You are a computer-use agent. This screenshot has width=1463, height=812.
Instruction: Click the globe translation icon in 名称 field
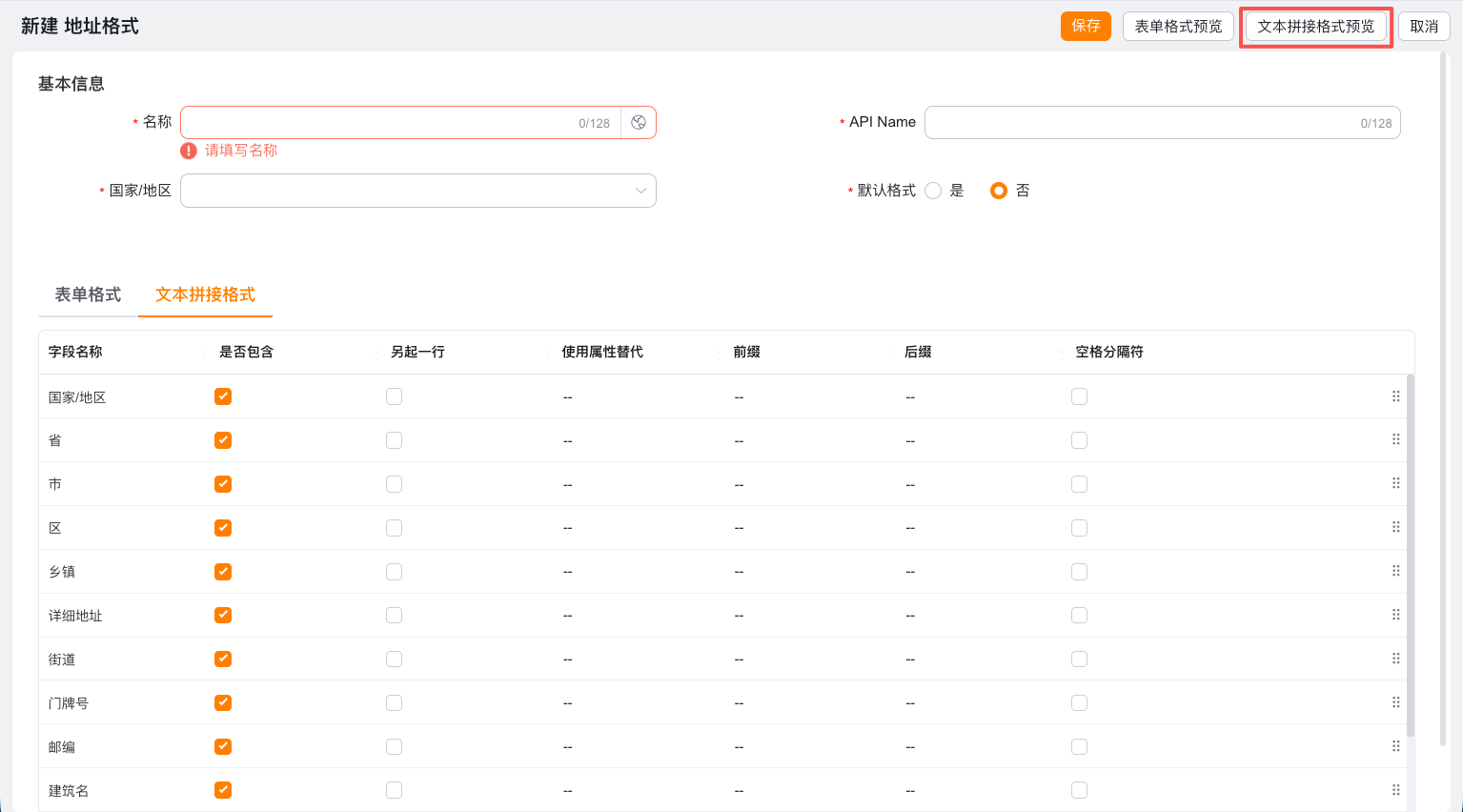[639, 123]
